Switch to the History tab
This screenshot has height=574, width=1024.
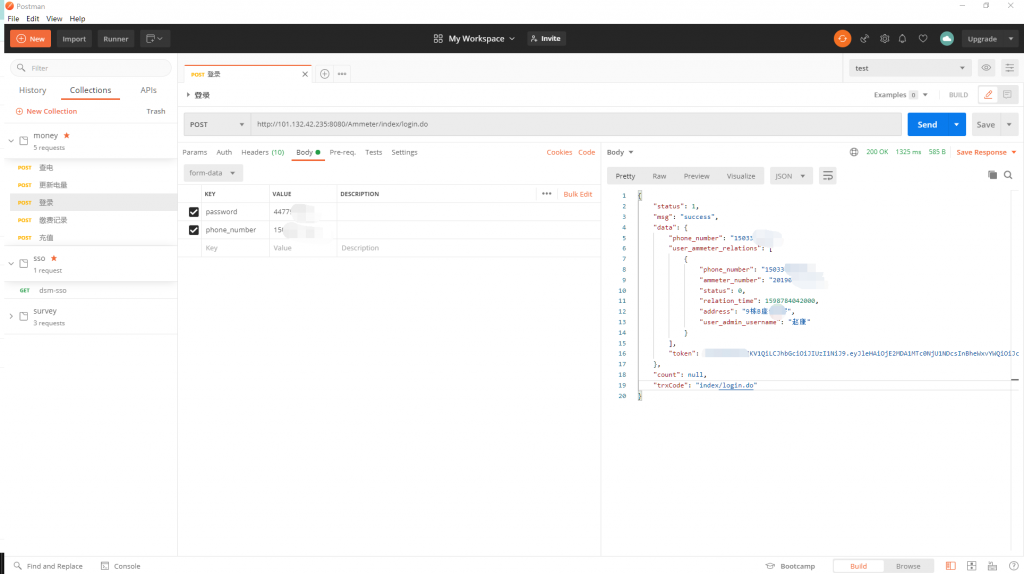pyautogui.click(x=33, y=90)
